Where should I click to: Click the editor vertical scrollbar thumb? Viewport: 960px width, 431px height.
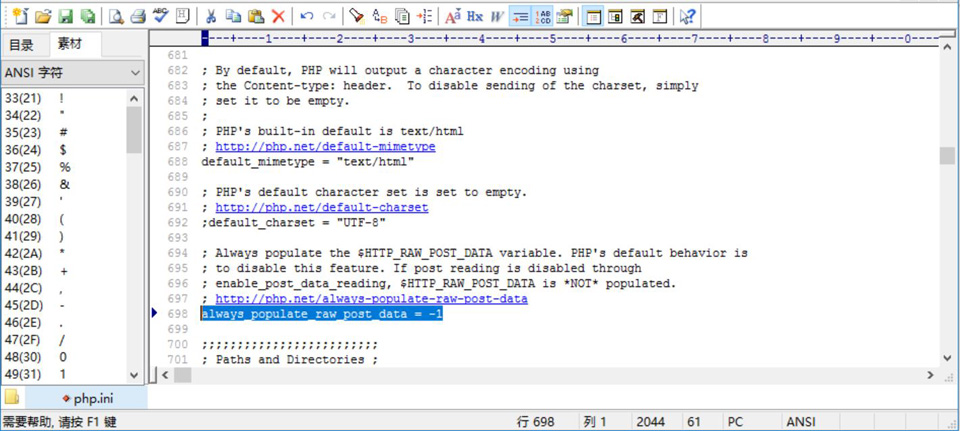947,156
